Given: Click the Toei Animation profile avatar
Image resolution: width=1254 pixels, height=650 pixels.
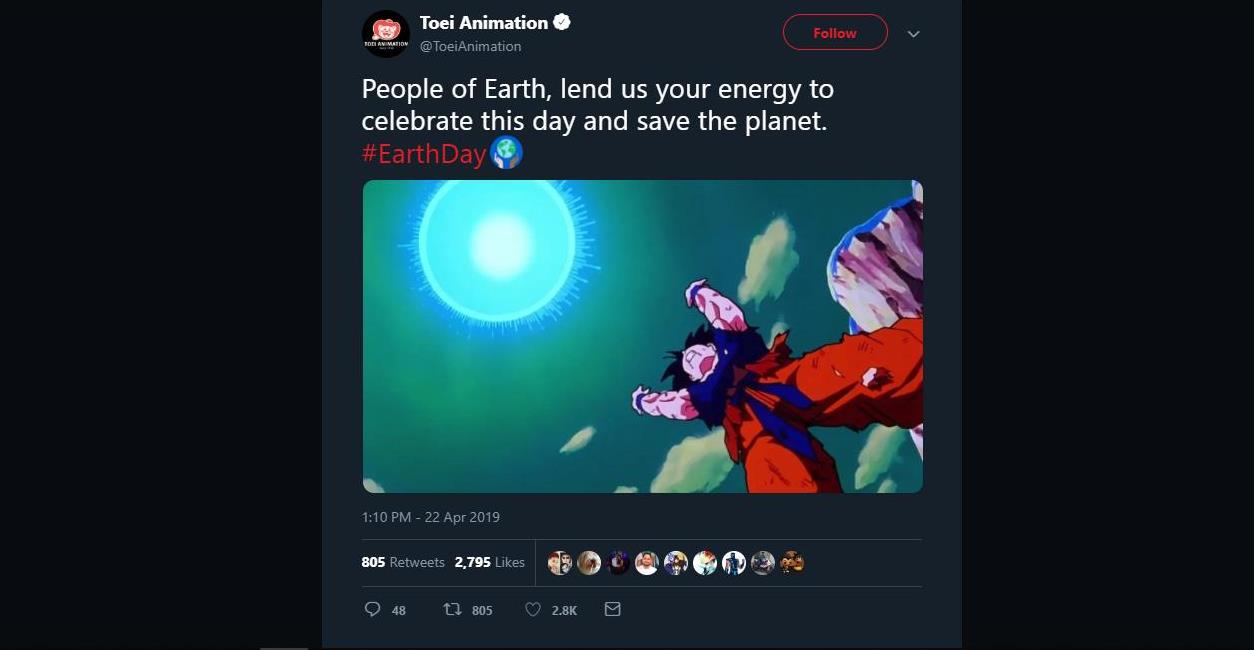Looking at the screenshot, I should pyautogui.click(x=385, y=34).
